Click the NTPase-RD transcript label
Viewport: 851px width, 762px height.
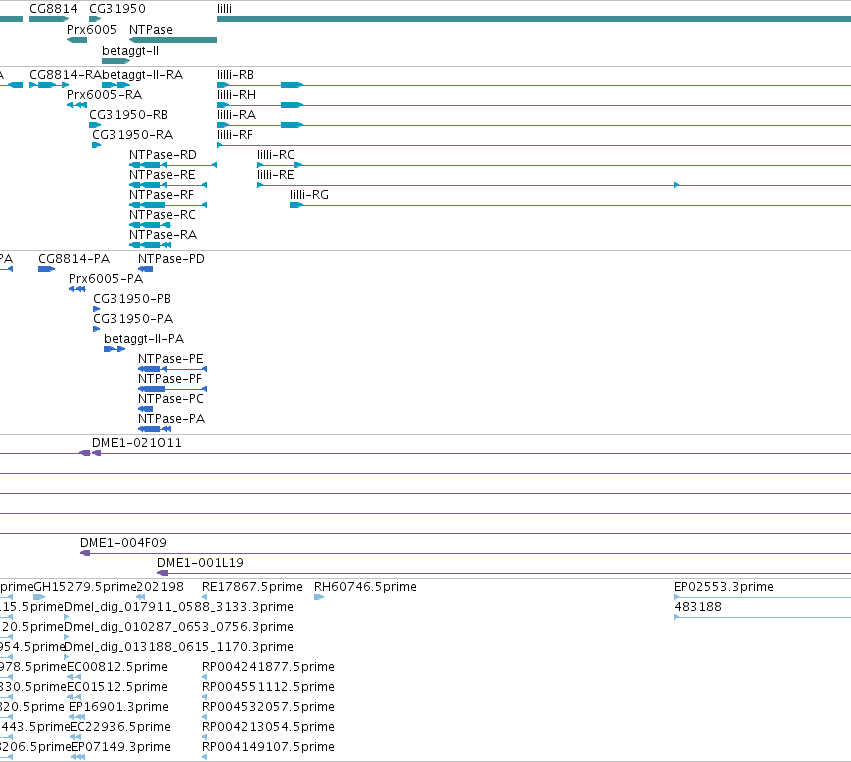[x=163, y=155]
